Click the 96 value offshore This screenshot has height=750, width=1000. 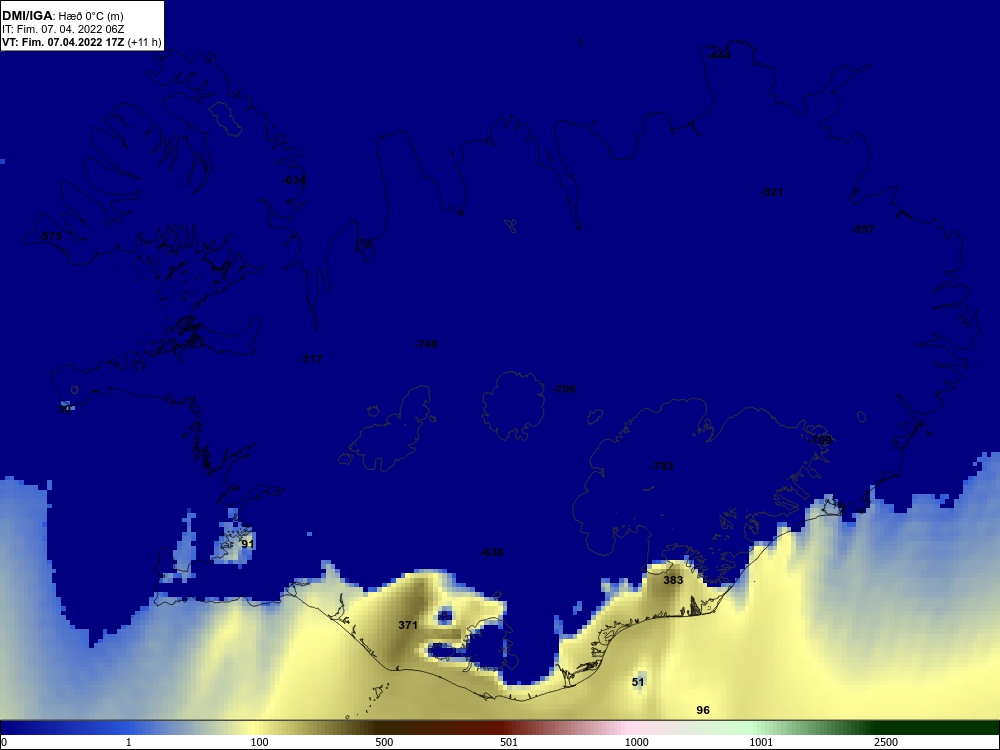point(703,710)
